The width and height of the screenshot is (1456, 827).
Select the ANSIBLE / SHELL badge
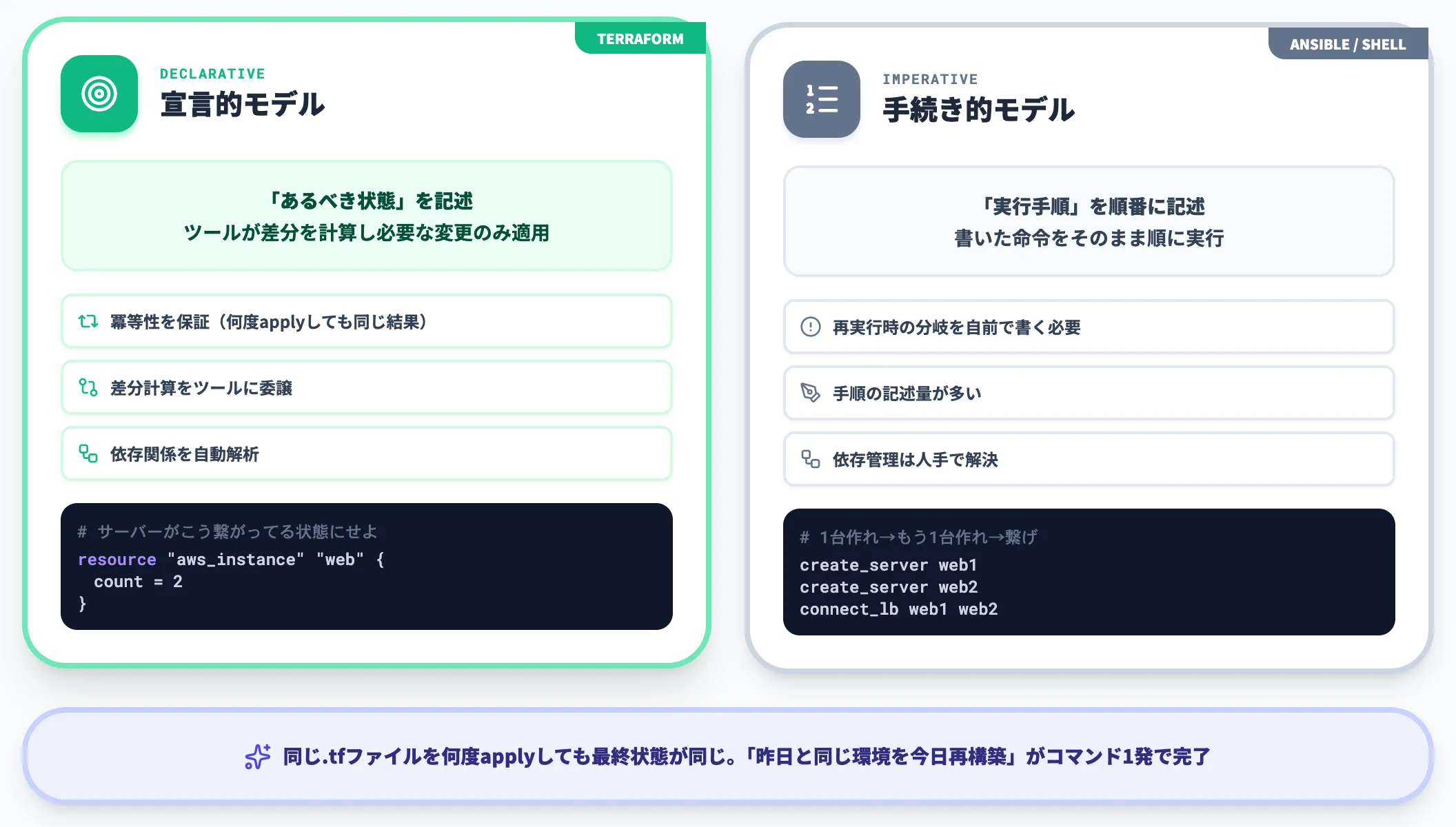[x=1348, y=44]
